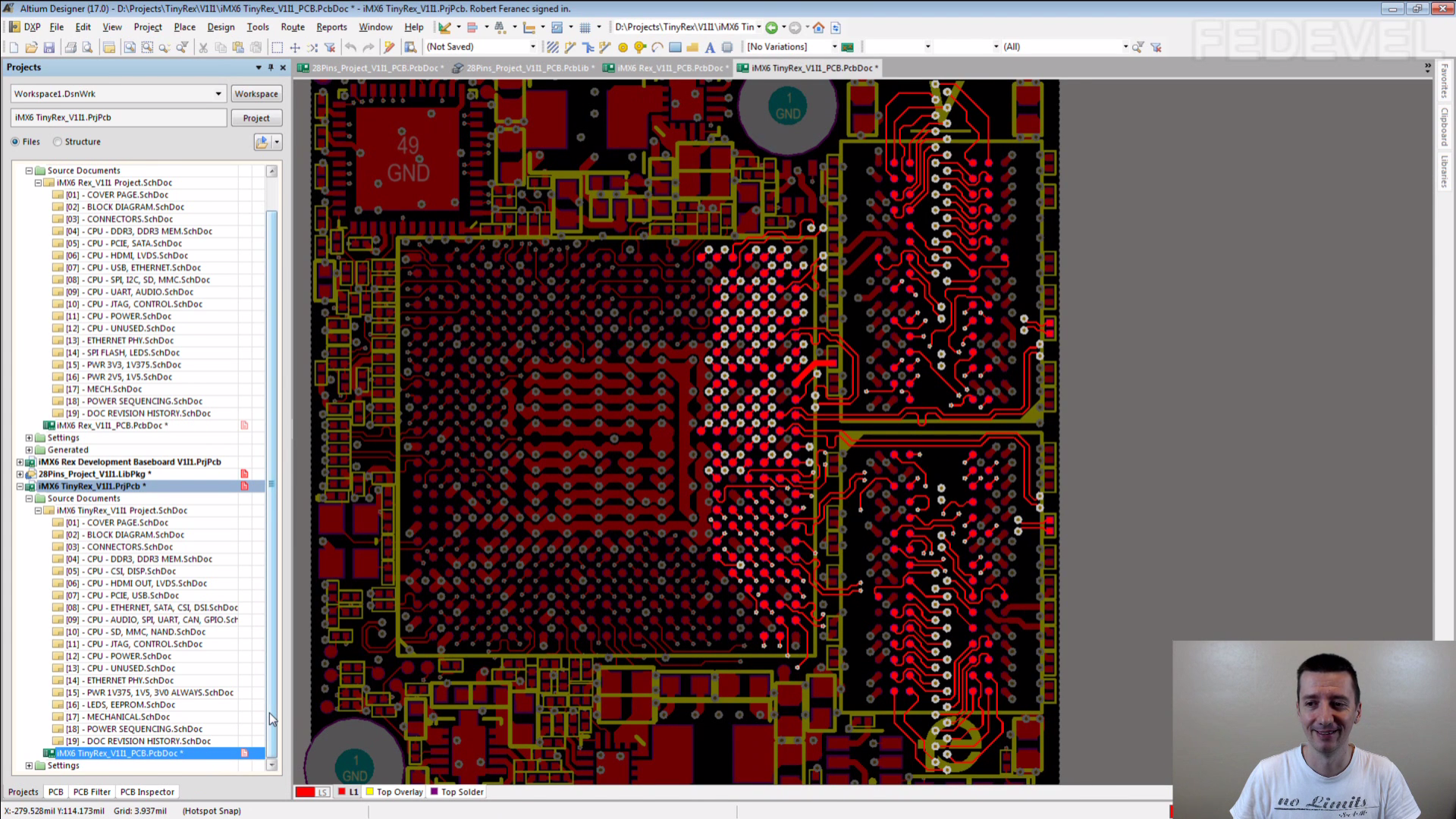Click the Undo arrow icon
Image resolution: width=1456 pixels, height=819 pixels.
click(x=350, y=47)
